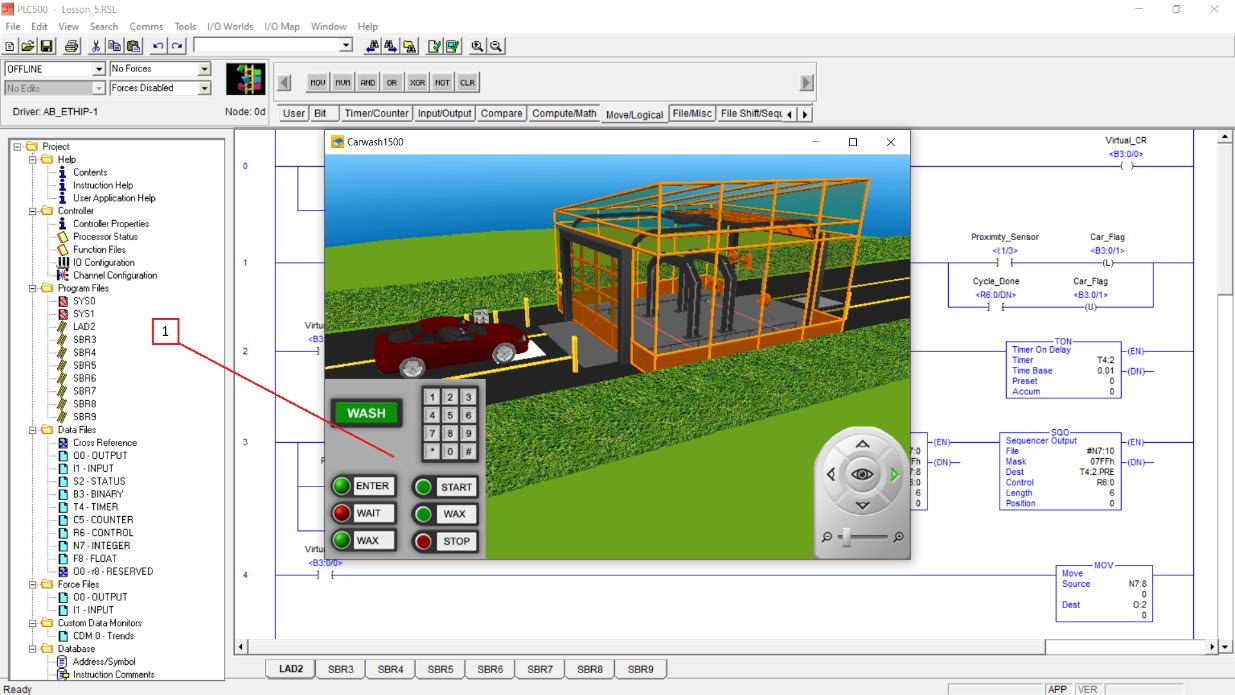1235x695 pixels.
Task: Rotate Carwash camera left with left arrow
Action: pyautogui.click(x=830, y=475)
